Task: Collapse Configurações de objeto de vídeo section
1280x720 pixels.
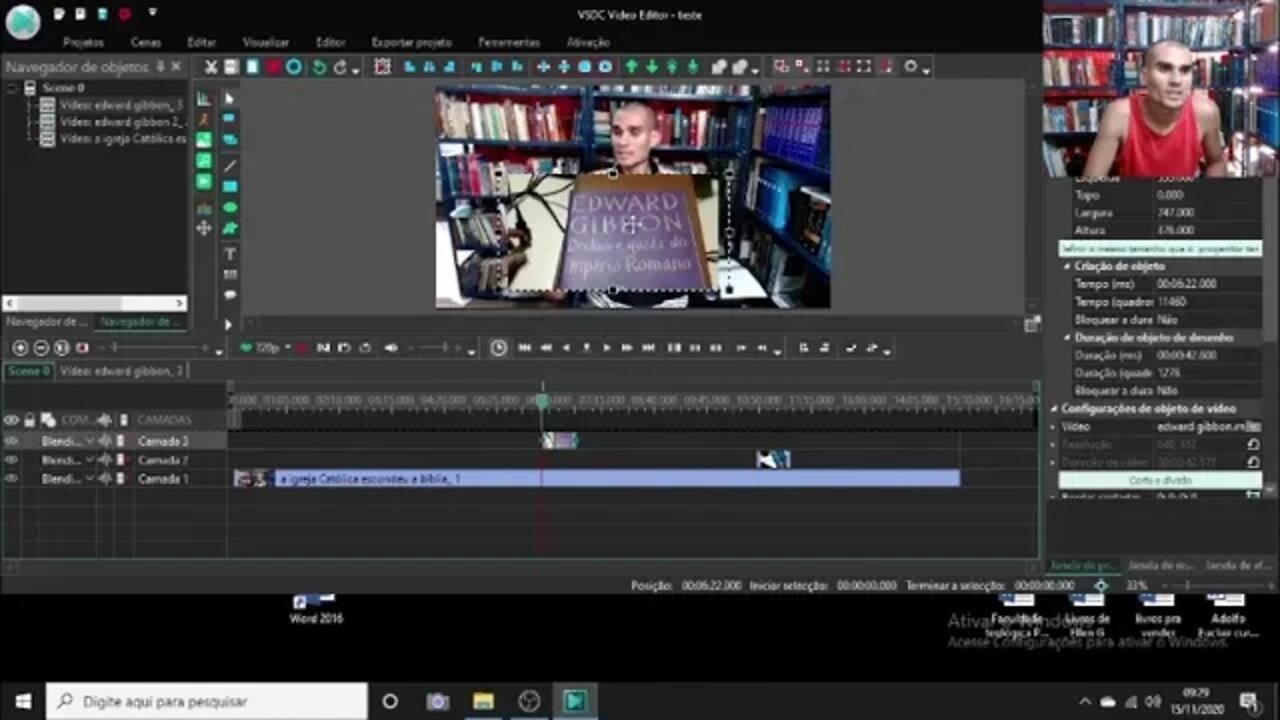Action: (x=1054, y=409)
